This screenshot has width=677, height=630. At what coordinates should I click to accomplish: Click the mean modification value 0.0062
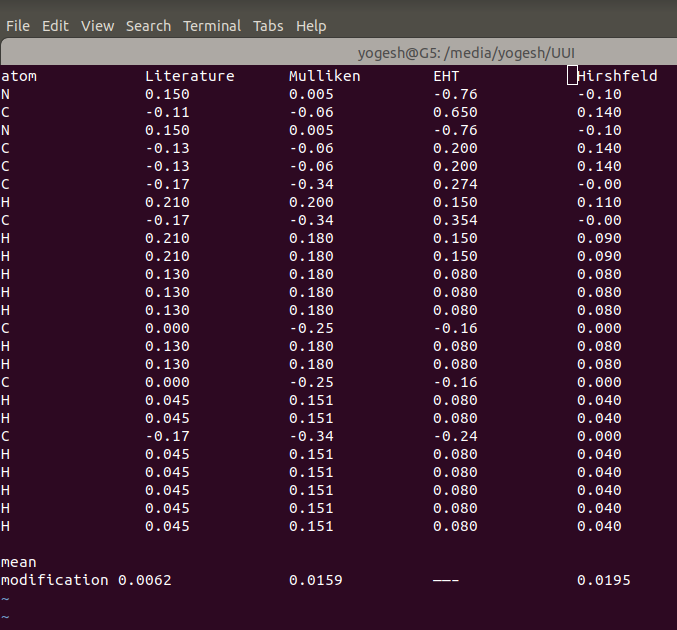point(144,580)
